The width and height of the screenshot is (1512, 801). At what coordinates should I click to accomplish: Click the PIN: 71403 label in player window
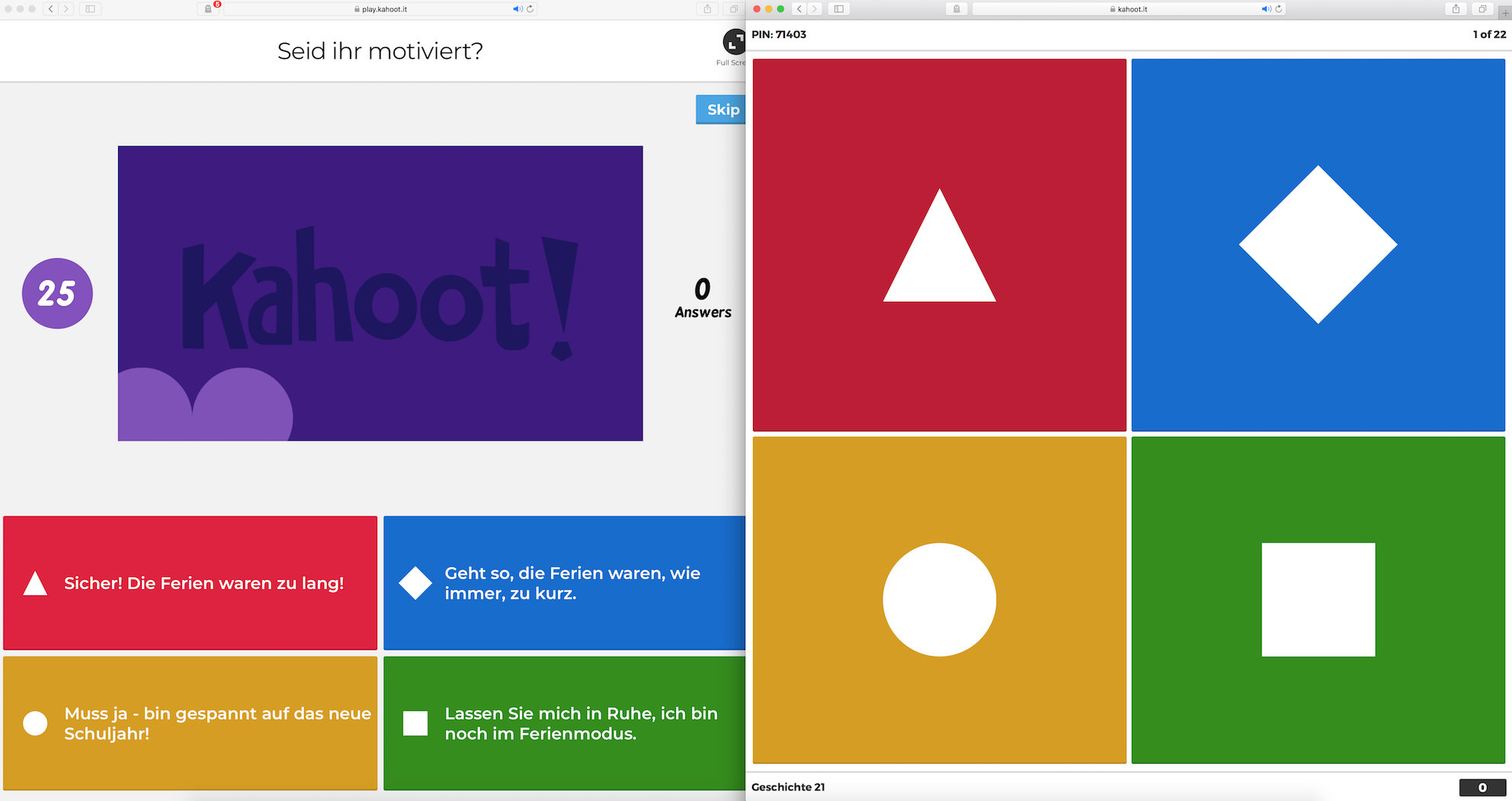point(779,34)
